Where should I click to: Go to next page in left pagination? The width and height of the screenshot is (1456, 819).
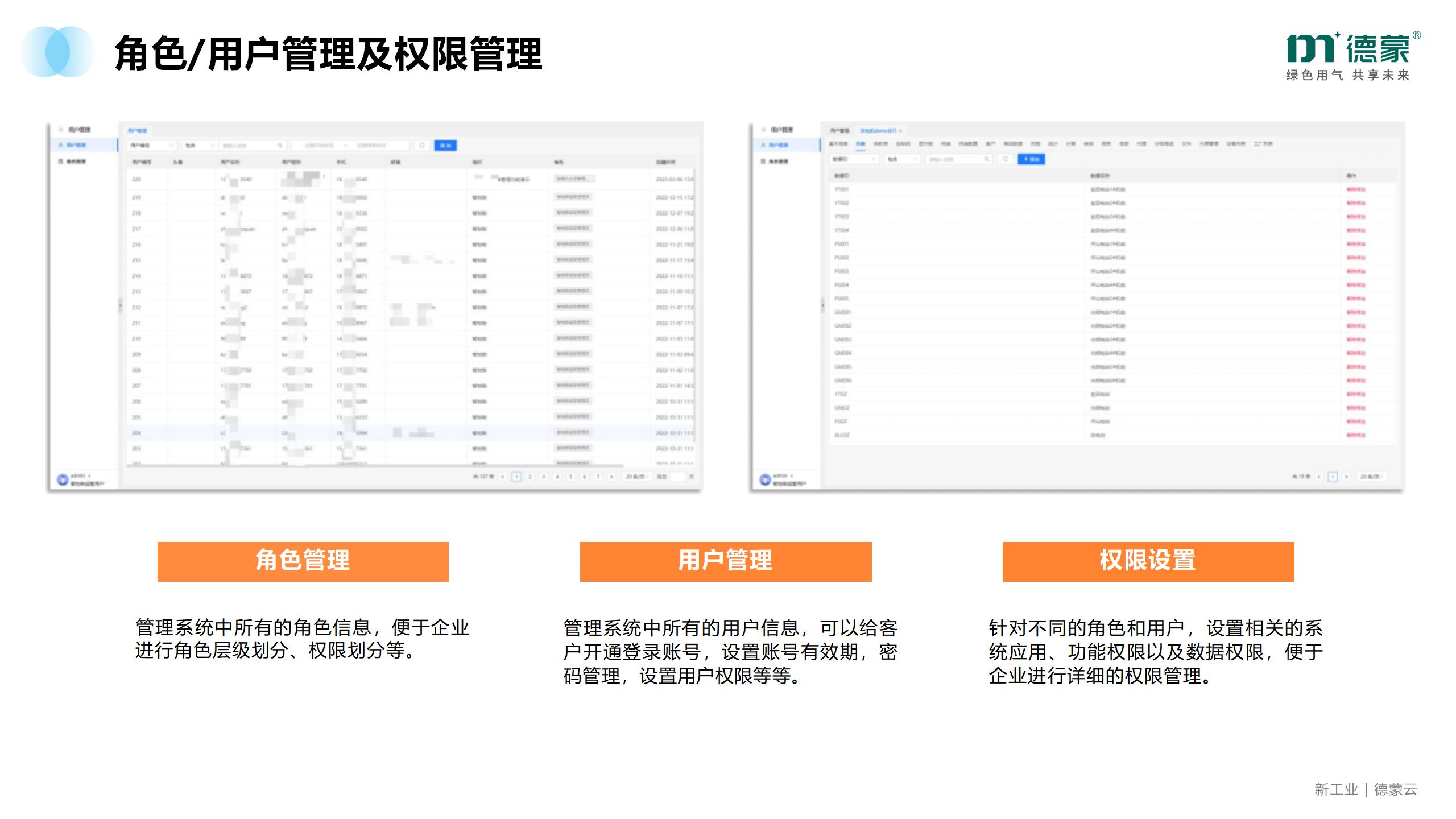611,477
